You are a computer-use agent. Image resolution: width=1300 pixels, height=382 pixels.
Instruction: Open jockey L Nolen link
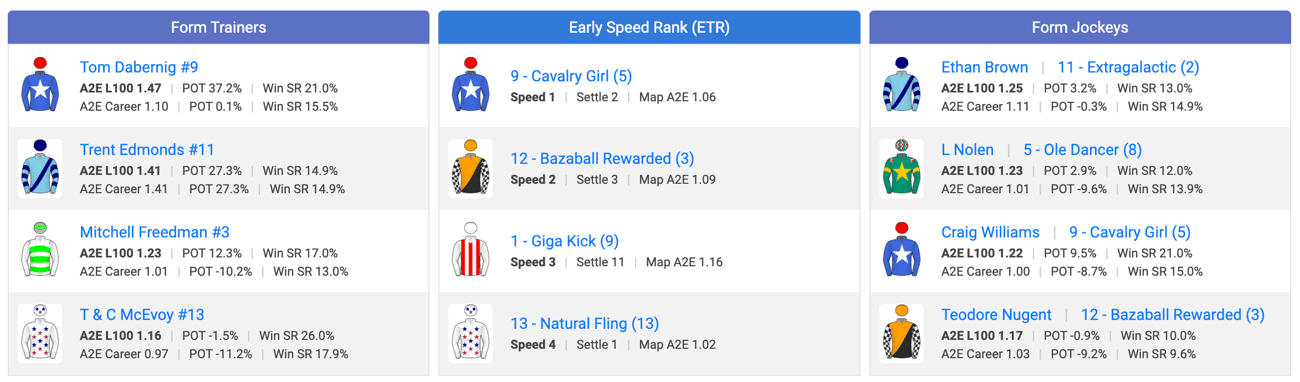click(967, 150)
